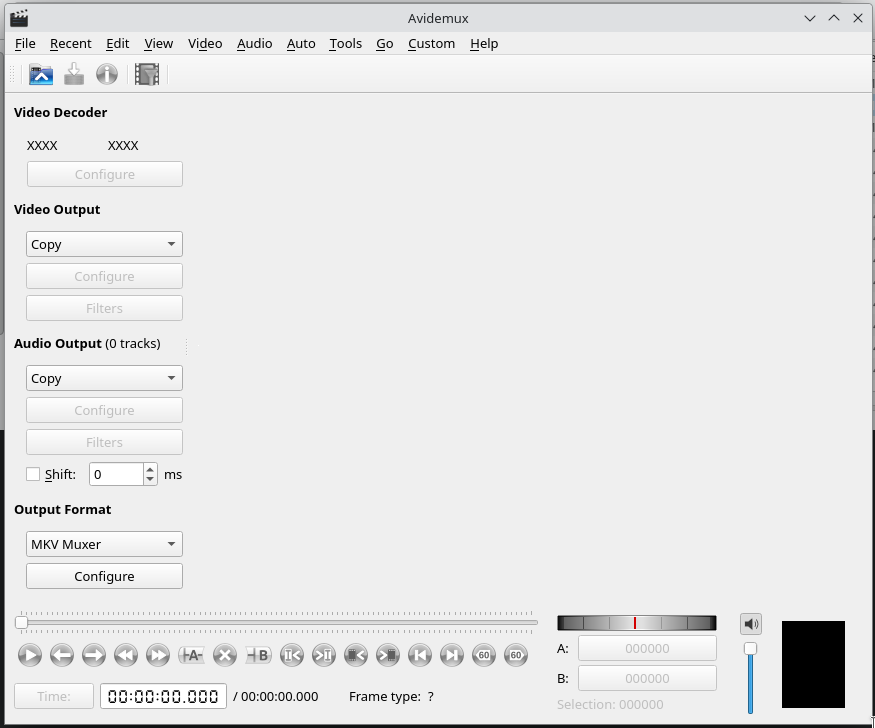The width and height of the screenshot is (875, 728).
Task: Click Filters under Audio Output
Action: pyautogui.click(x=104, y=442)
